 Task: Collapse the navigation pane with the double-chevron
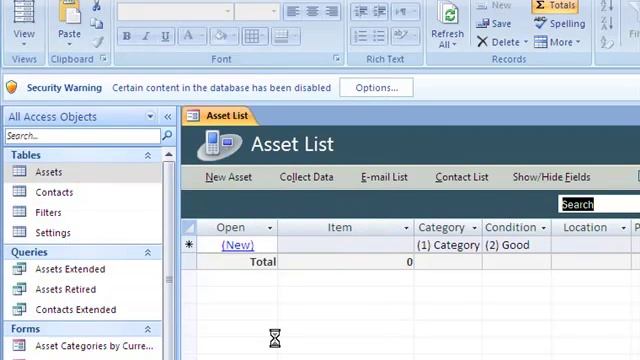coord(168,117)
